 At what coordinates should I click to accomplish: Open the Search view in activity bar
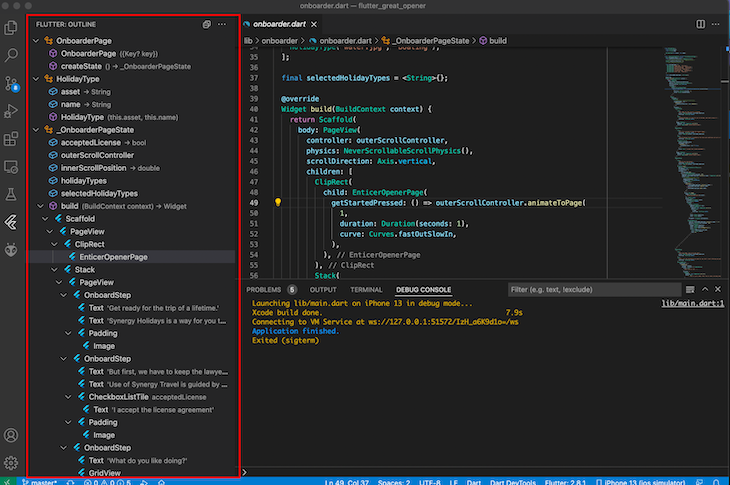pyautogui.click(x=12, y=55)
